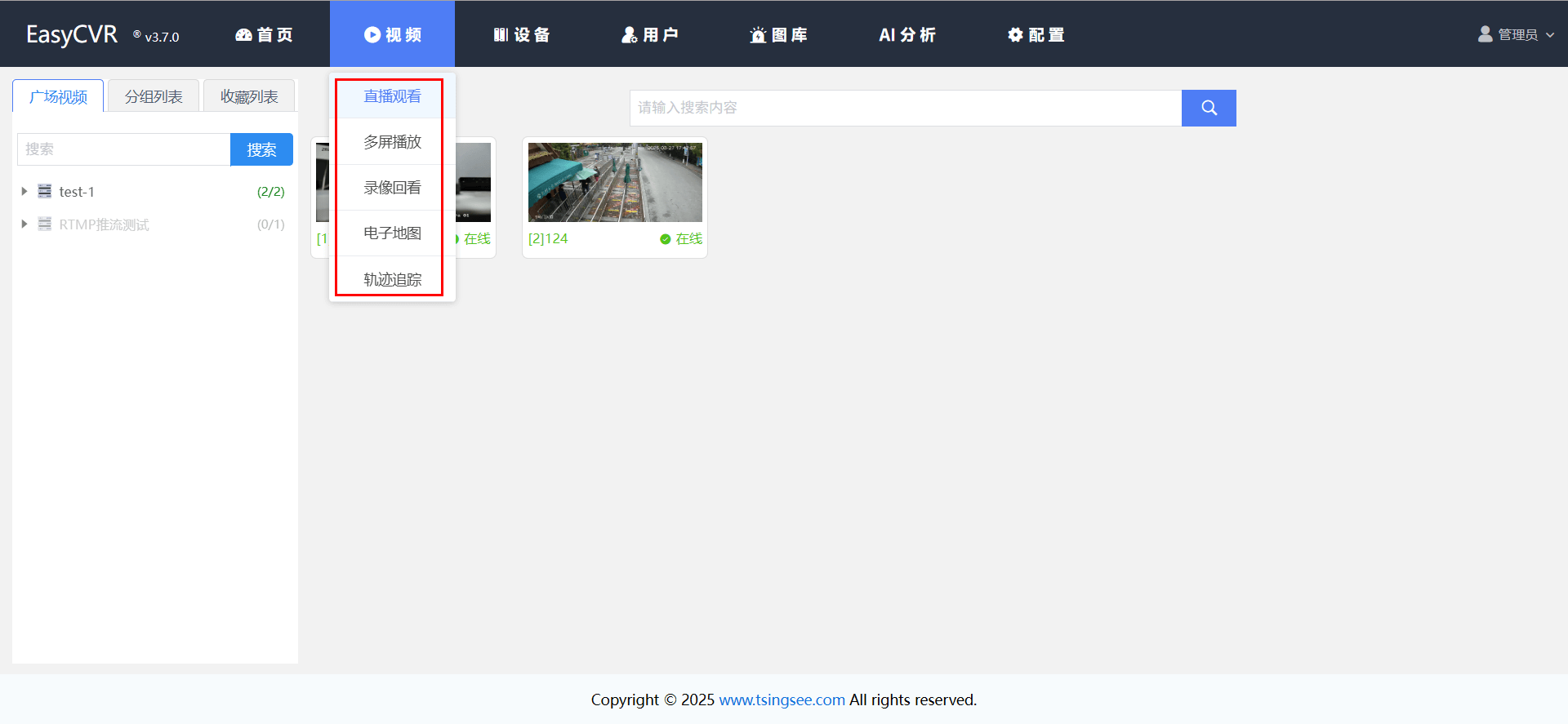
Task: Select 多屏播放 from the video menu
Action: [x=392, y=142]
